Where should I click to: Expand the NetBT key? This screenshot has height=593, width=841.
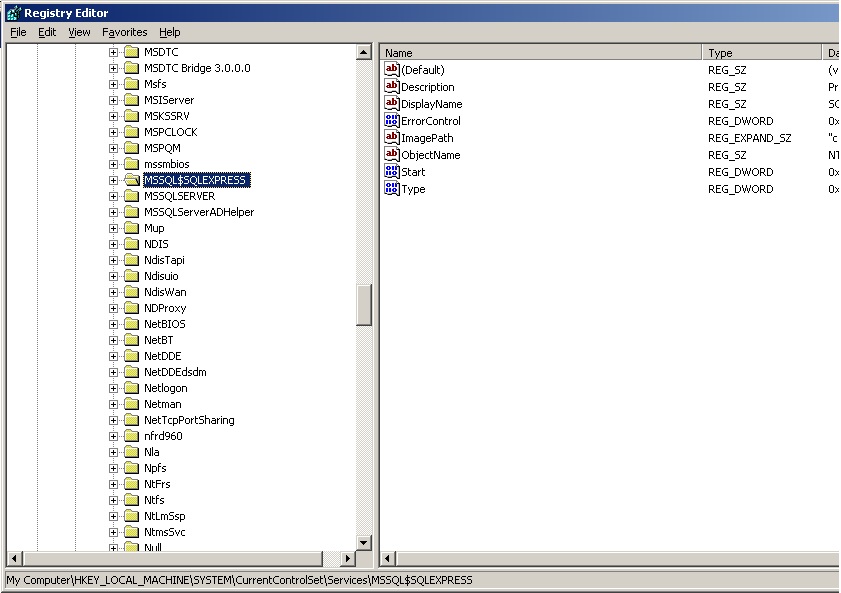click(x=113, y=340)
